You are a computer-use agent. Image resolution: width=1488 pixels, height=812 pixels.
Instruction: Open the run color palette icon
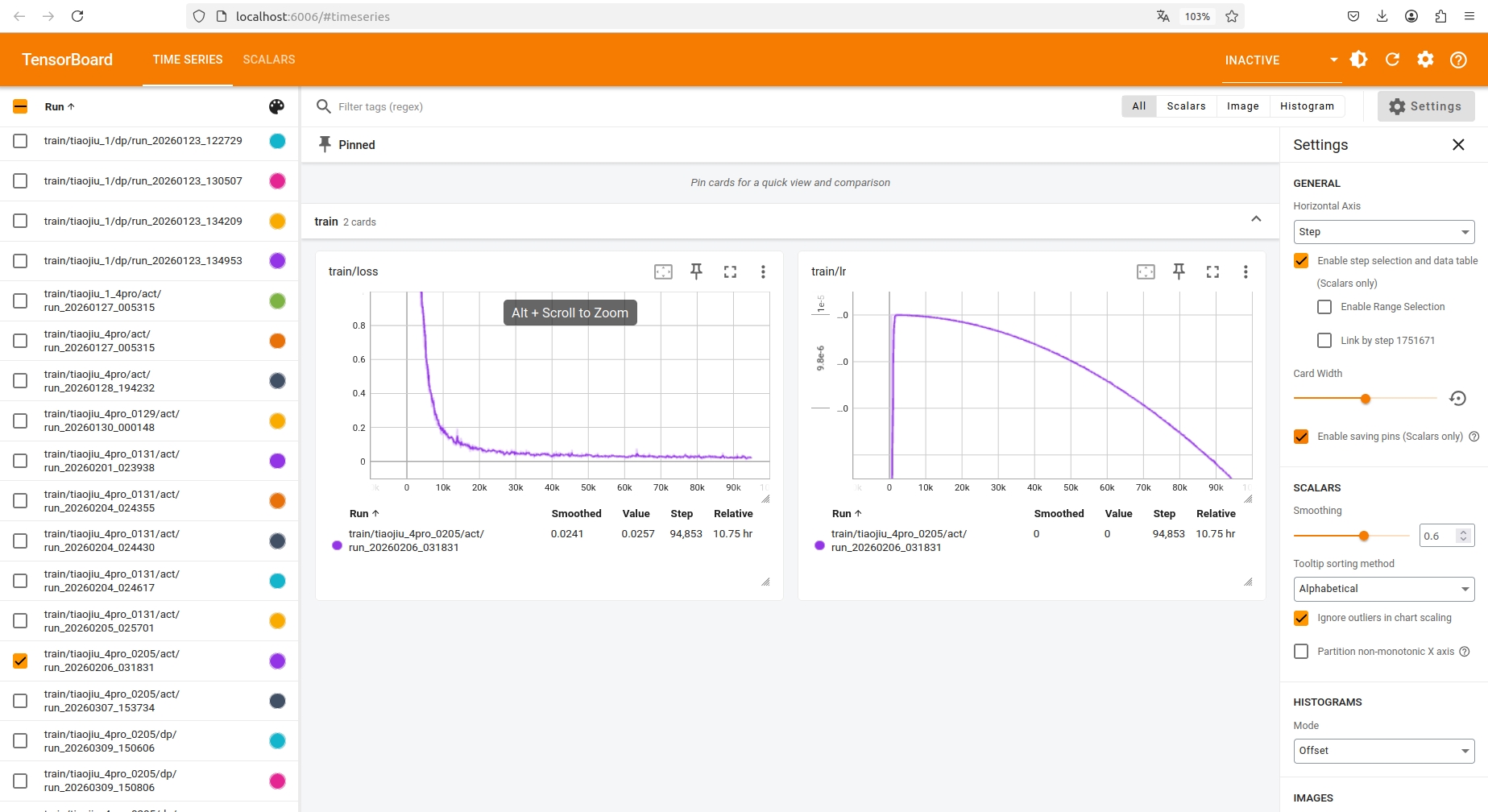pyautogui.click(x=276, y=106)
